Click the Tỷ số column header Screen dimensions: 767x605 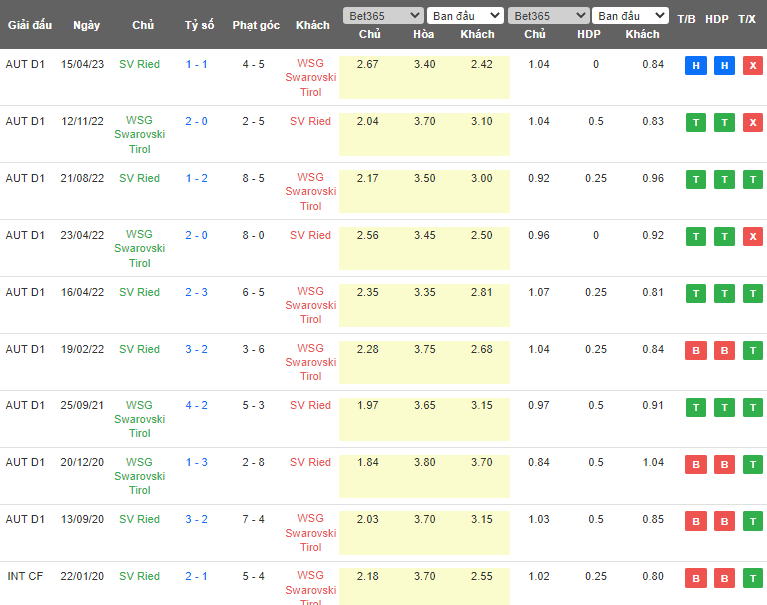point(199,25)
